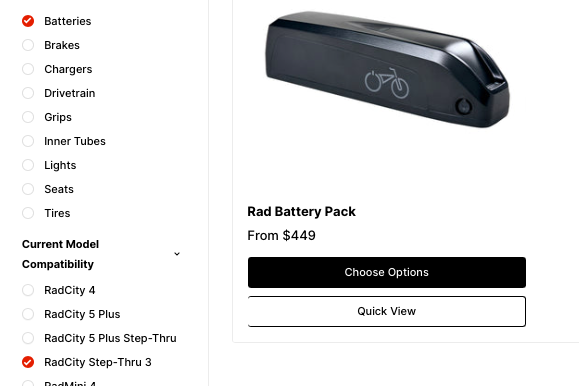Enable the Drivetrain filter
579x386 pixels.
(28, 93)
